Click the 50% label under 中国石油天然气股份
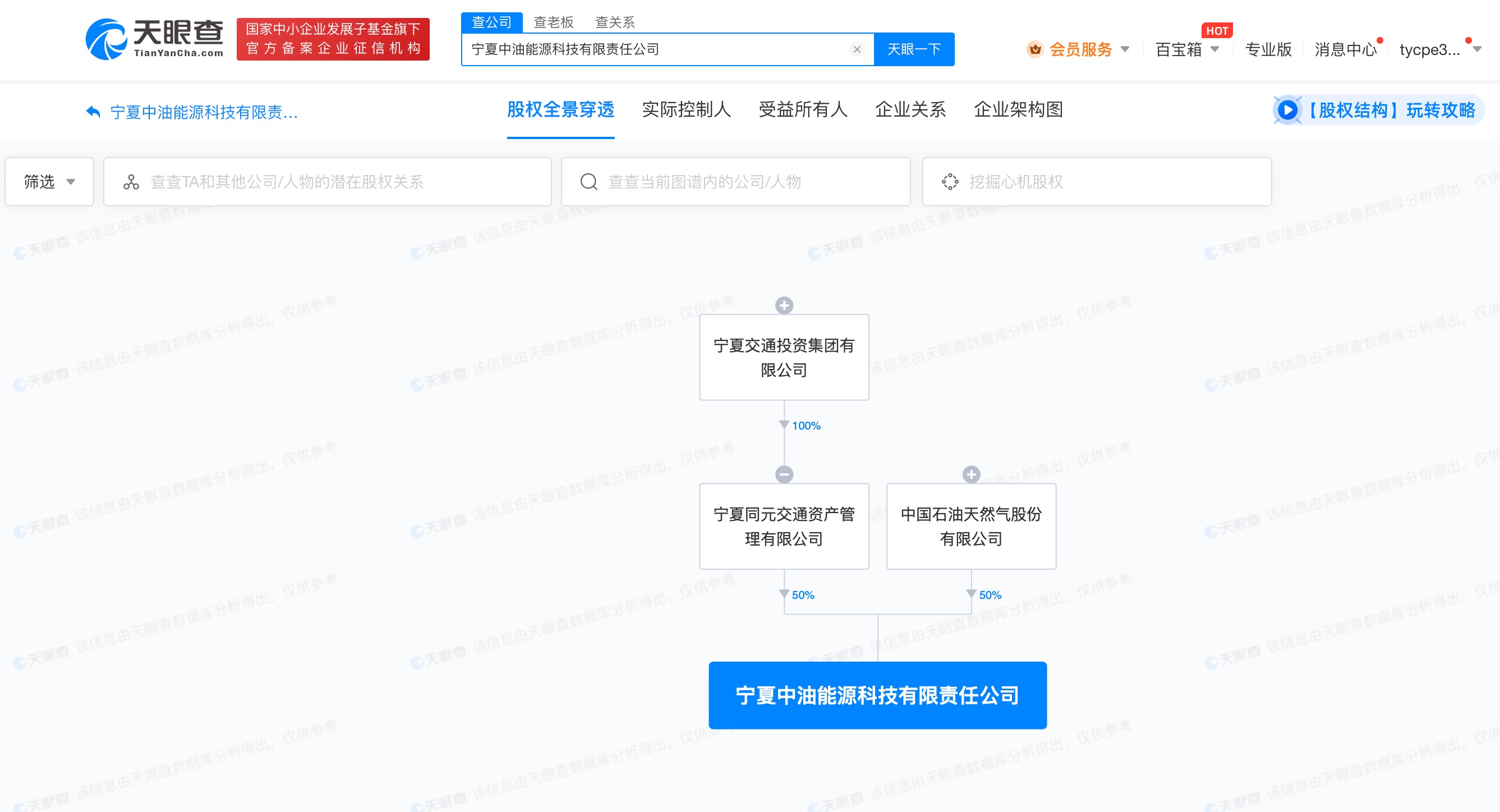This screenshot has height=812, width=1500. pyautogui.click(x=990, y=595)
